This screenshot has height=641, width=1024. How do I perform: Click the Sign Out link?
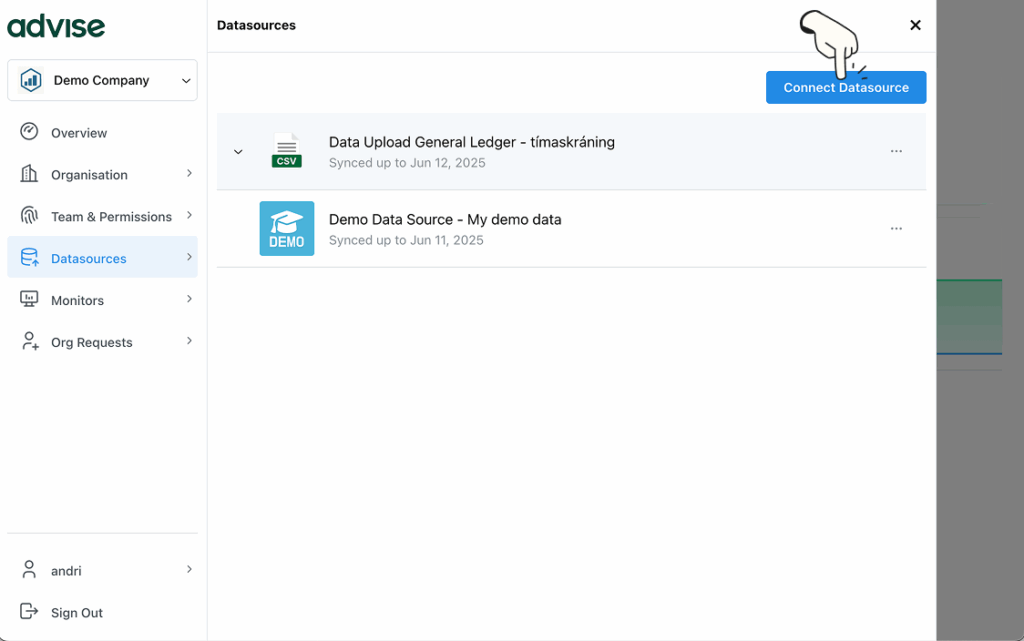pyautogui.click(x=77, y=613)
